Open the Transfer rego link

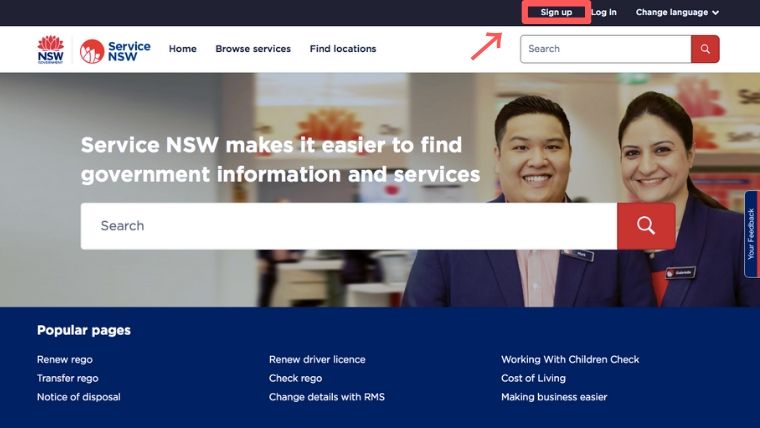point(67,378)
